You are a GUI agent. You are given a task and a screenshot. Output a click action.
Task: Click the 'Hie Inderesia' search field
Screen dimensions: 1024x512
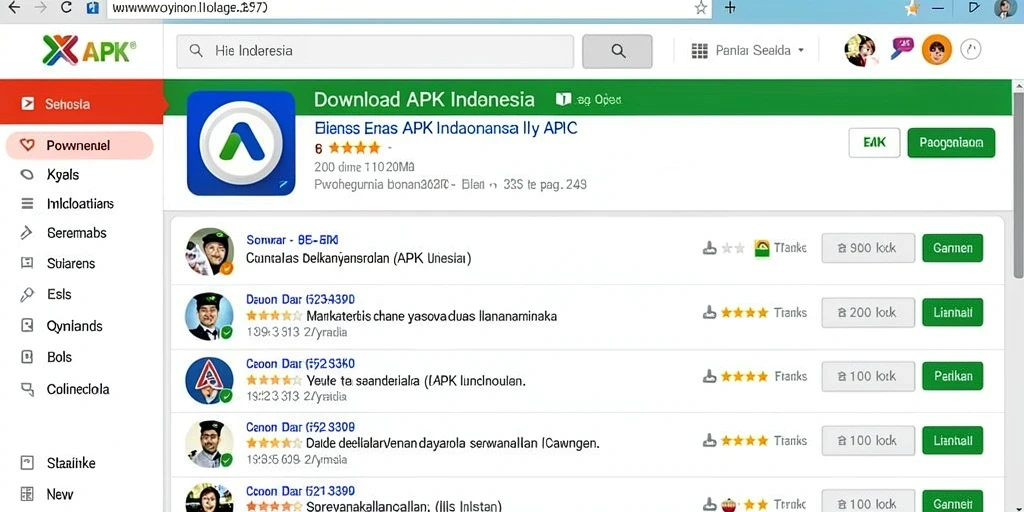point(375,51)
